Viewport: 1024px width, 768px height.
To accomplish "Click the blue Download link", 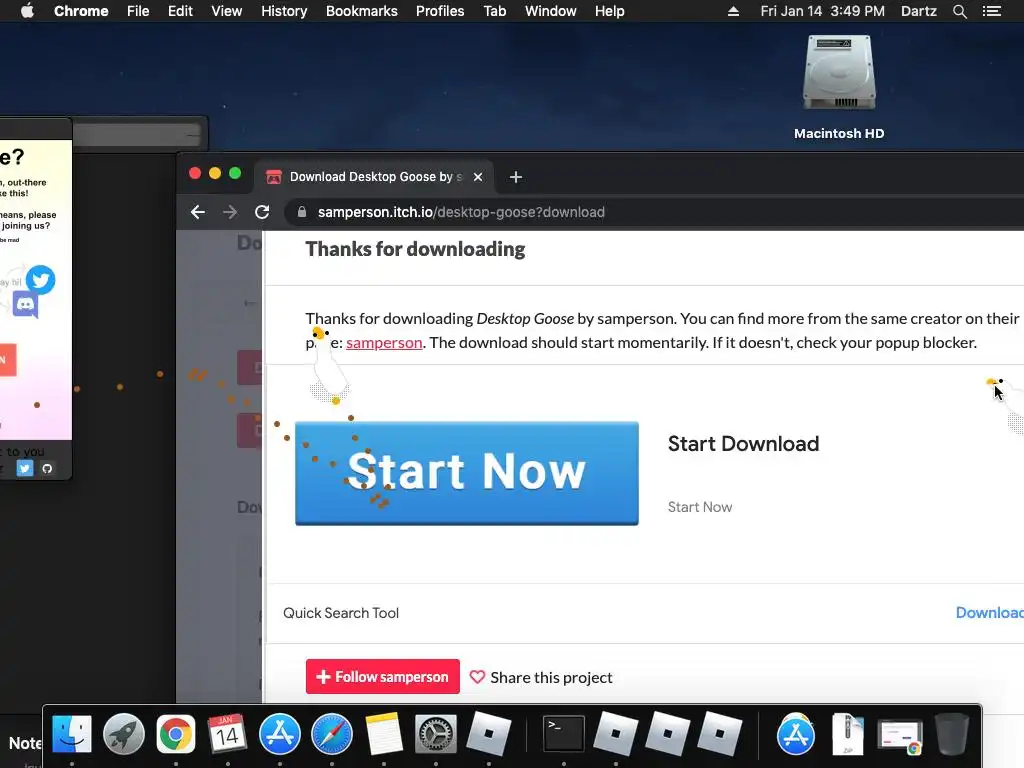I will [x=989, y=613].
